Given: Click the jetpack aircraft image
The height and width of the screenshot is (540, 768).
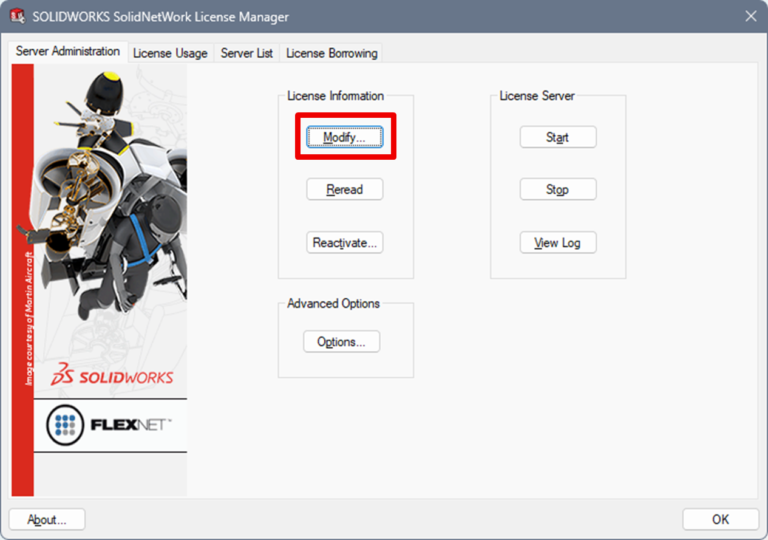Looking at the screenshot, I should click(x=110, y=196).
